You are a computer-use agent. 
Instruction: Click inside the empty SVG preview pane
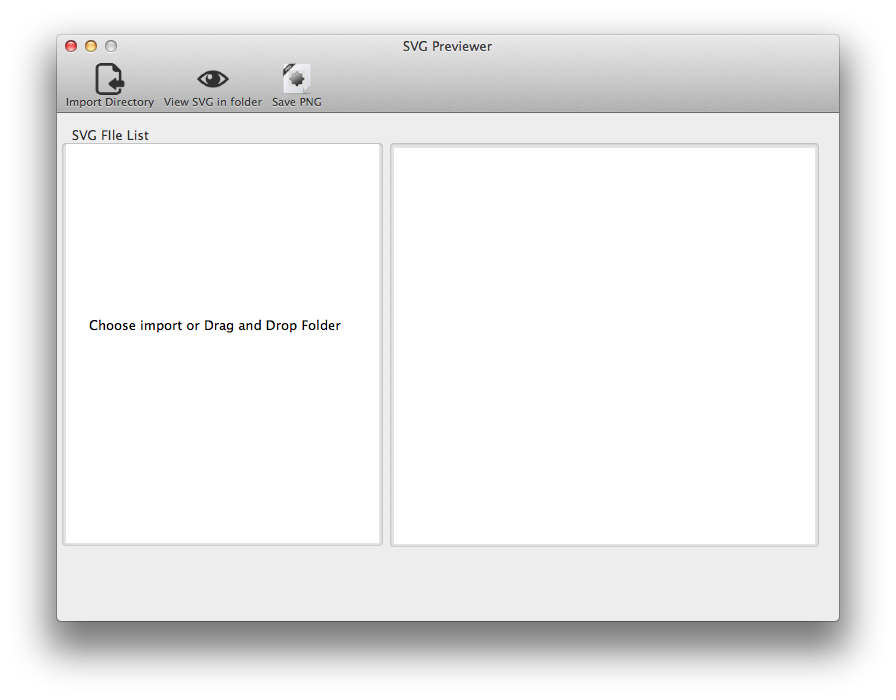coord(605,345)
